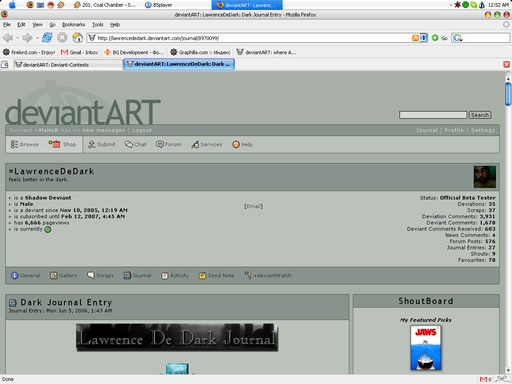This screenshot has height=384, width=512.
Task: Click the Email link on profile
Action: pyautogui.click(x=254, y=206)
